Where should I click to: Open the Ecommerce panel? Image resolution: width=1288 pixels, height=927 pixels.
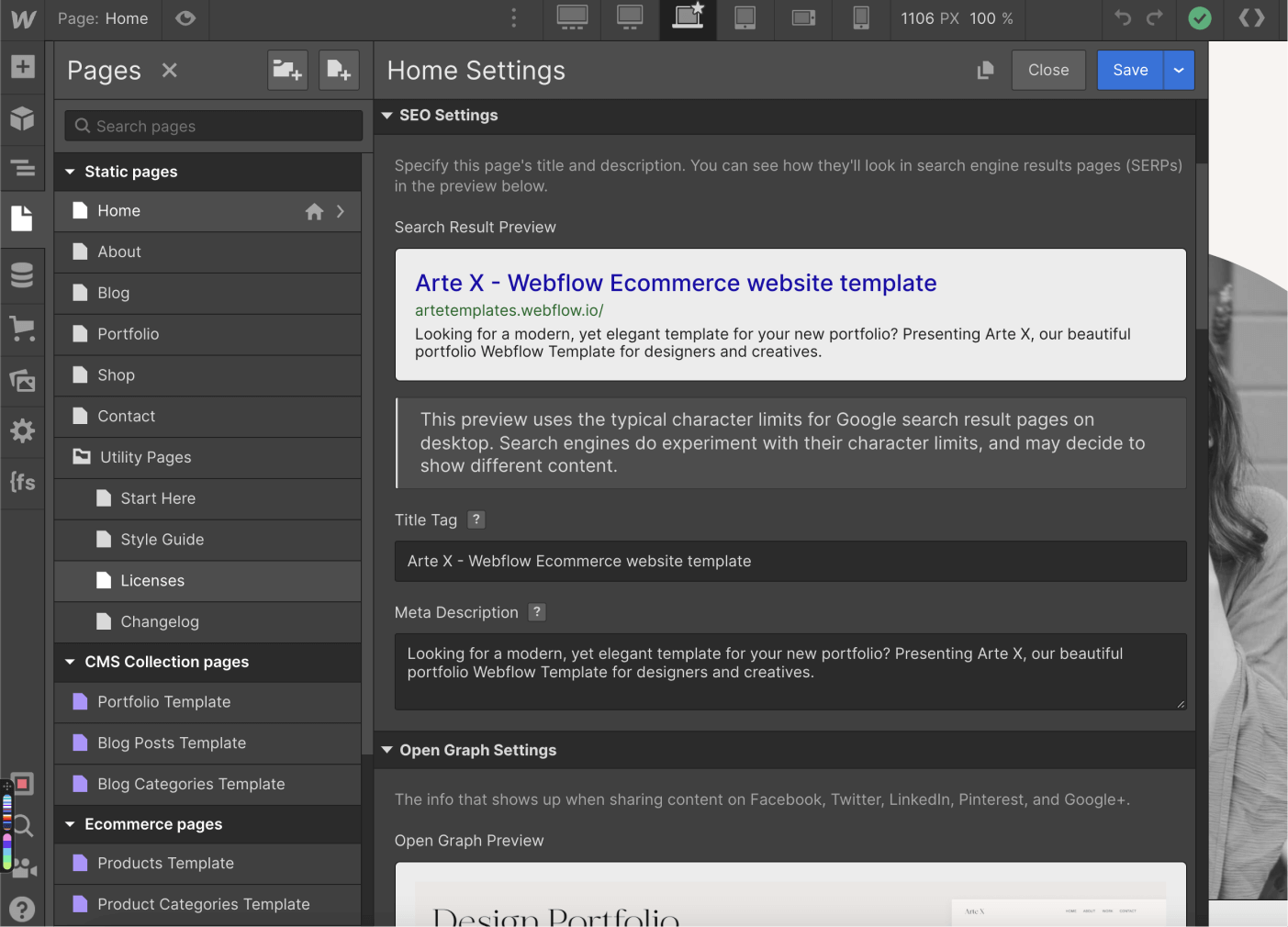(23, 329)
